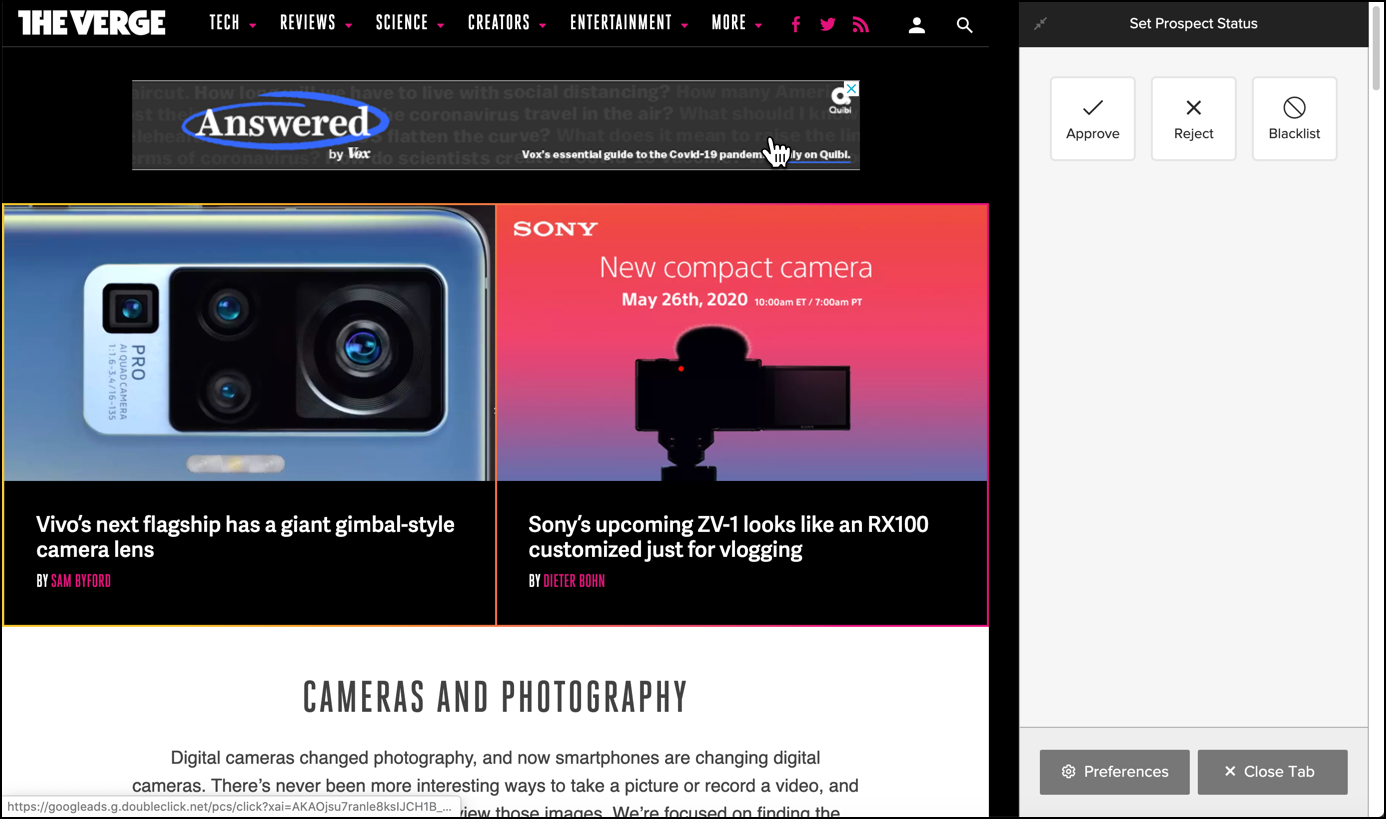Screen dimensions: 1386x819
Task: Open the Science menu
Action: 409,23
